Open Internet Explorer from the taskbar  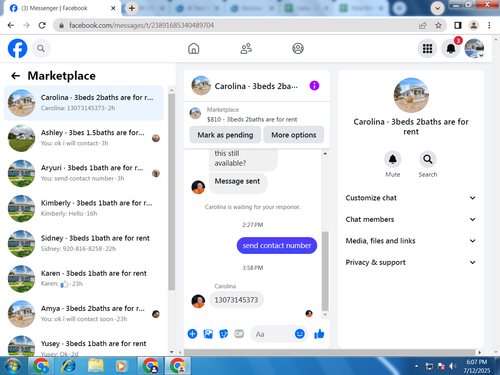click(68, 366)
